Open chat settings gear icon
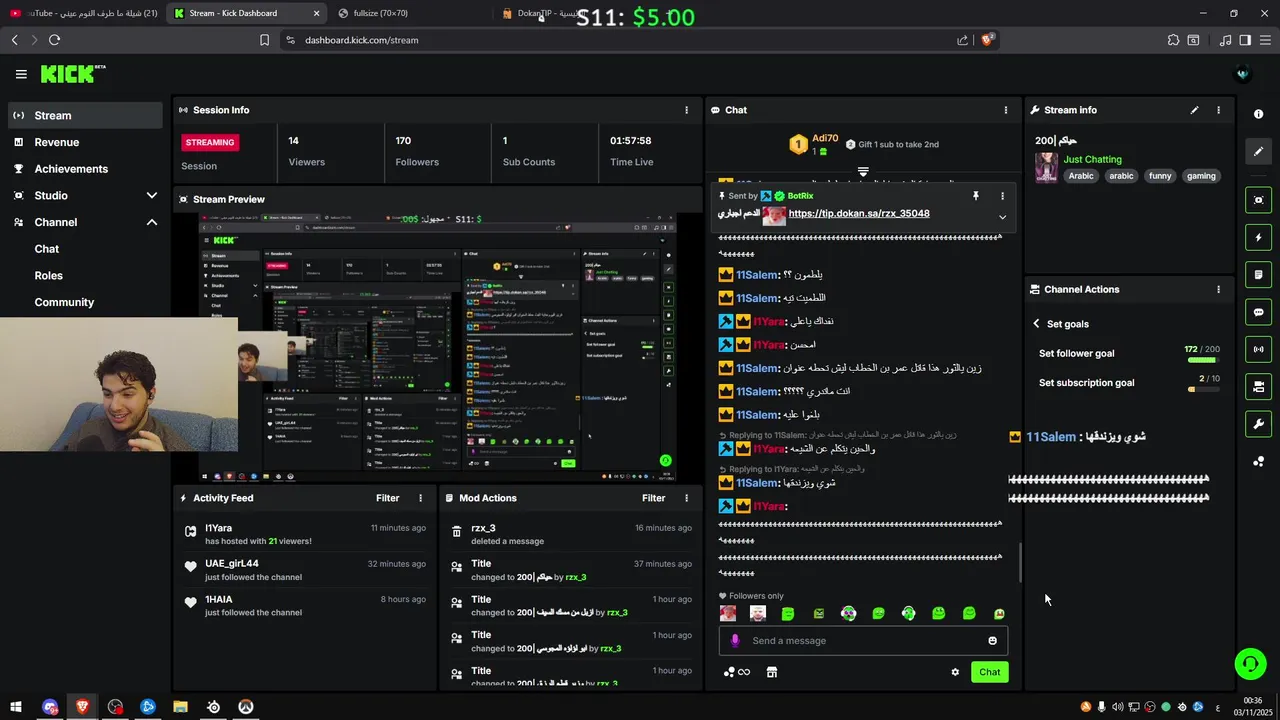 pos(955,672)
